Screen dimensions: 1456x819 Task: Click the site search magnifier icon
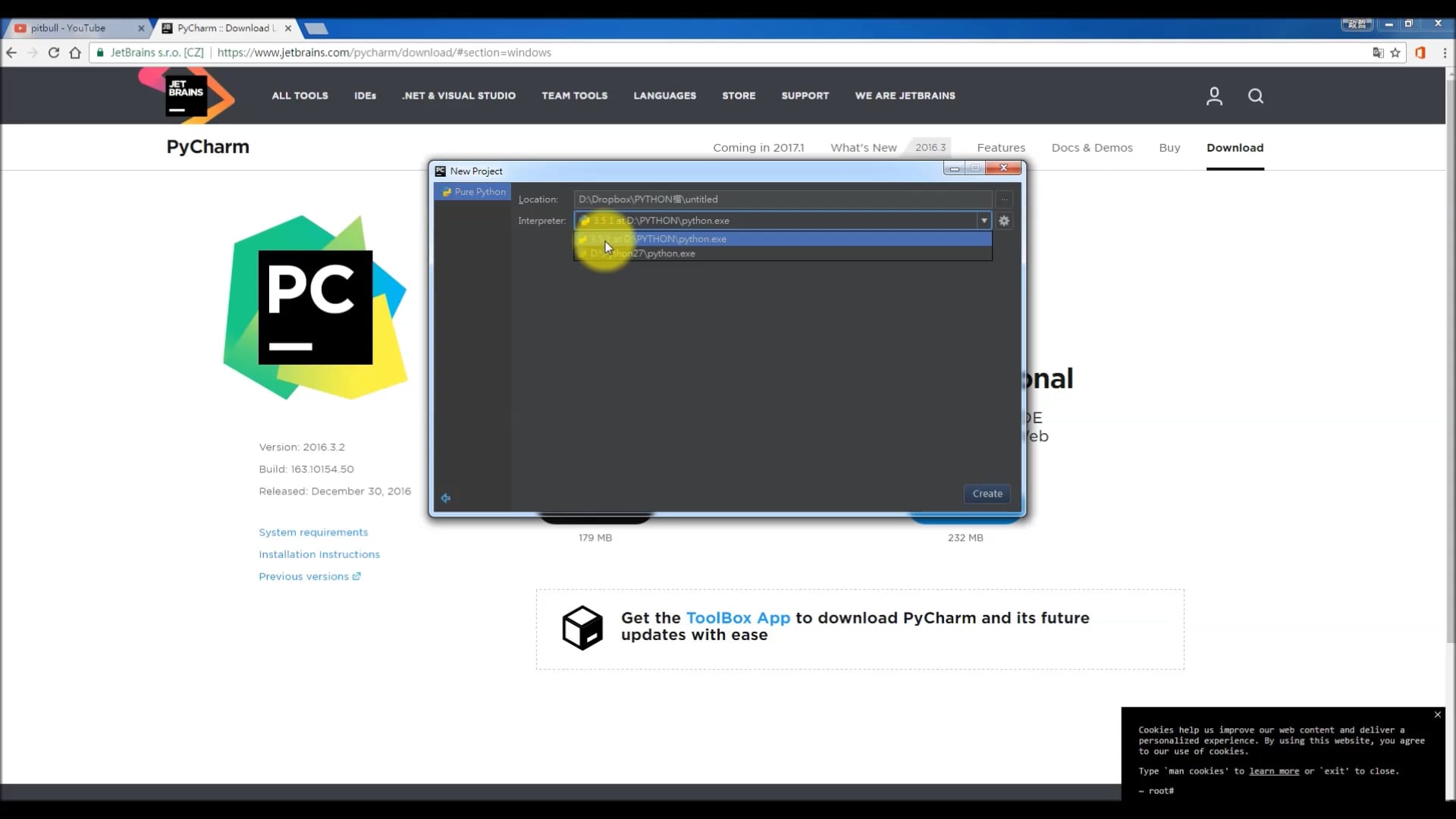[x=1256, y=96]
